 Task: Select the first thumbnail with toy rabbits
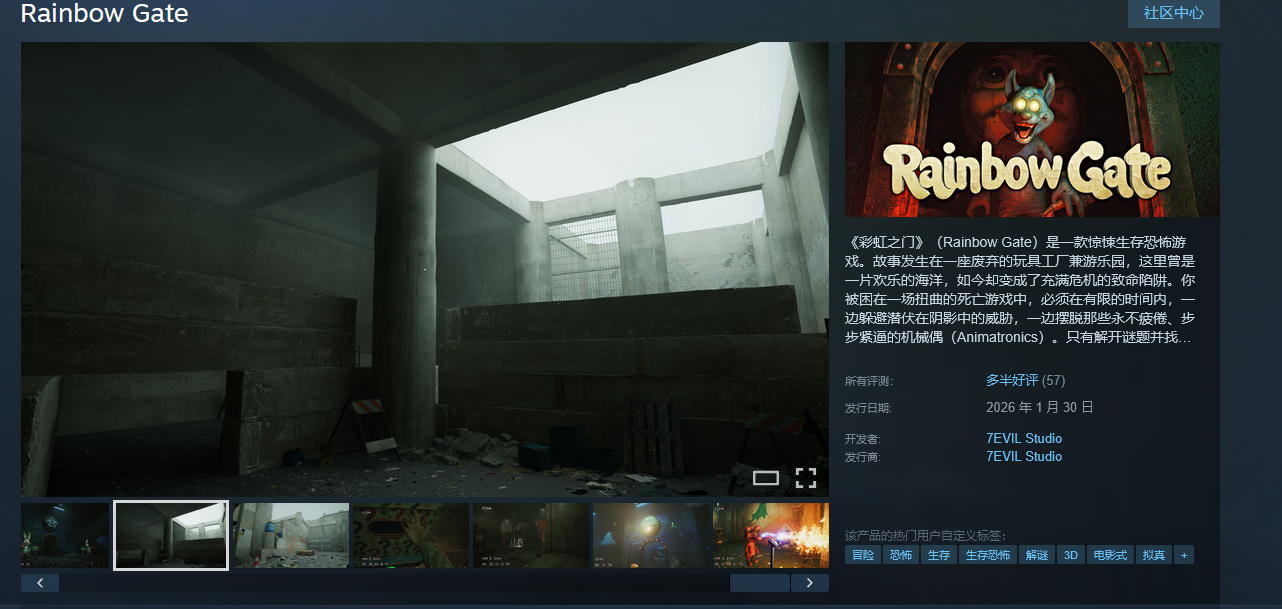point(65,535)
